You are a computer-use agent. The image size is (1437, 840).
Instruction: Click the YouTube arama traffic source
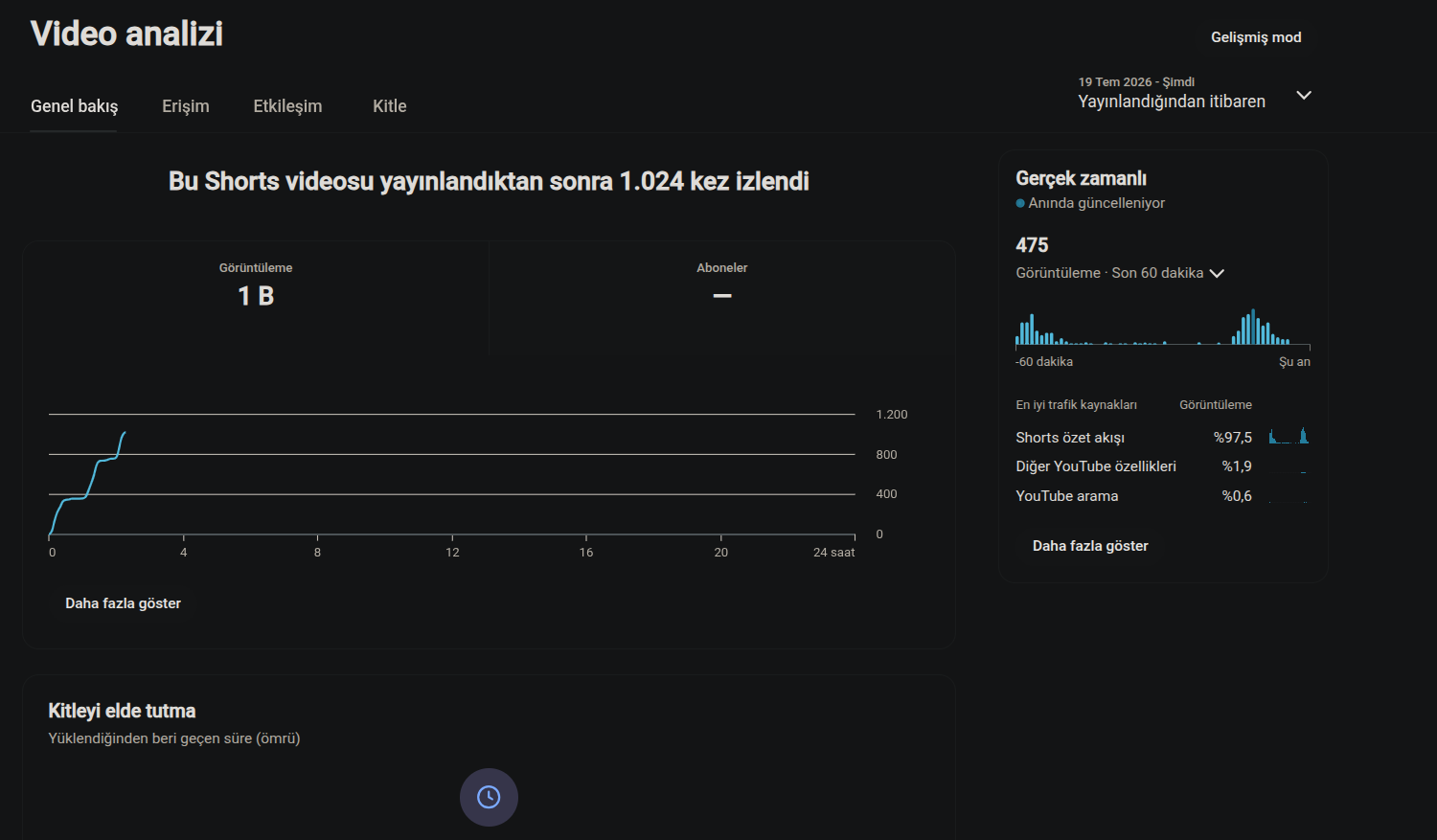coord(1067,496)
